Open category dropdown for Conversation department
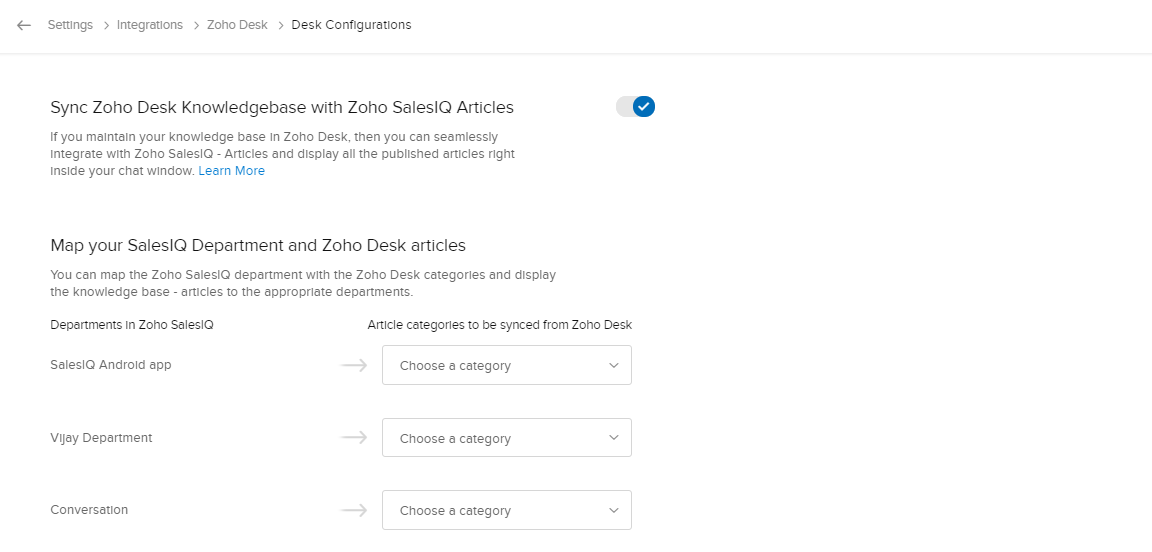 (506, 510)
